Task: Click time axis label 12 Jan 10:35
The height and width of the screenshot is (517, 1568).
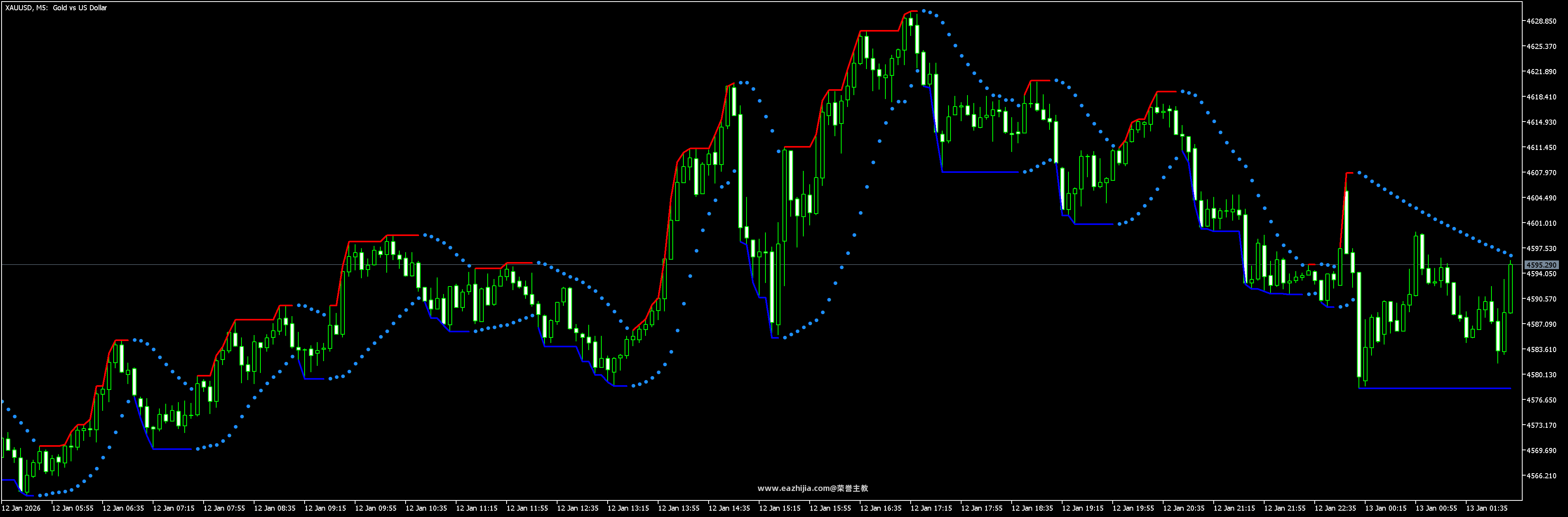Action: pos(427,508)
